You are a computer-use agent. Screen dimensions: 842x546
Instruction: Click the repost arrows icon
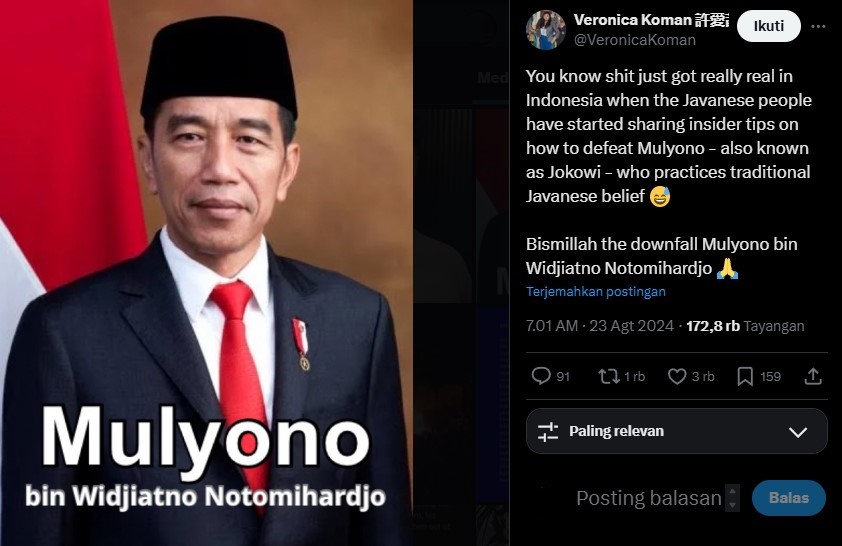coord(609,376)
